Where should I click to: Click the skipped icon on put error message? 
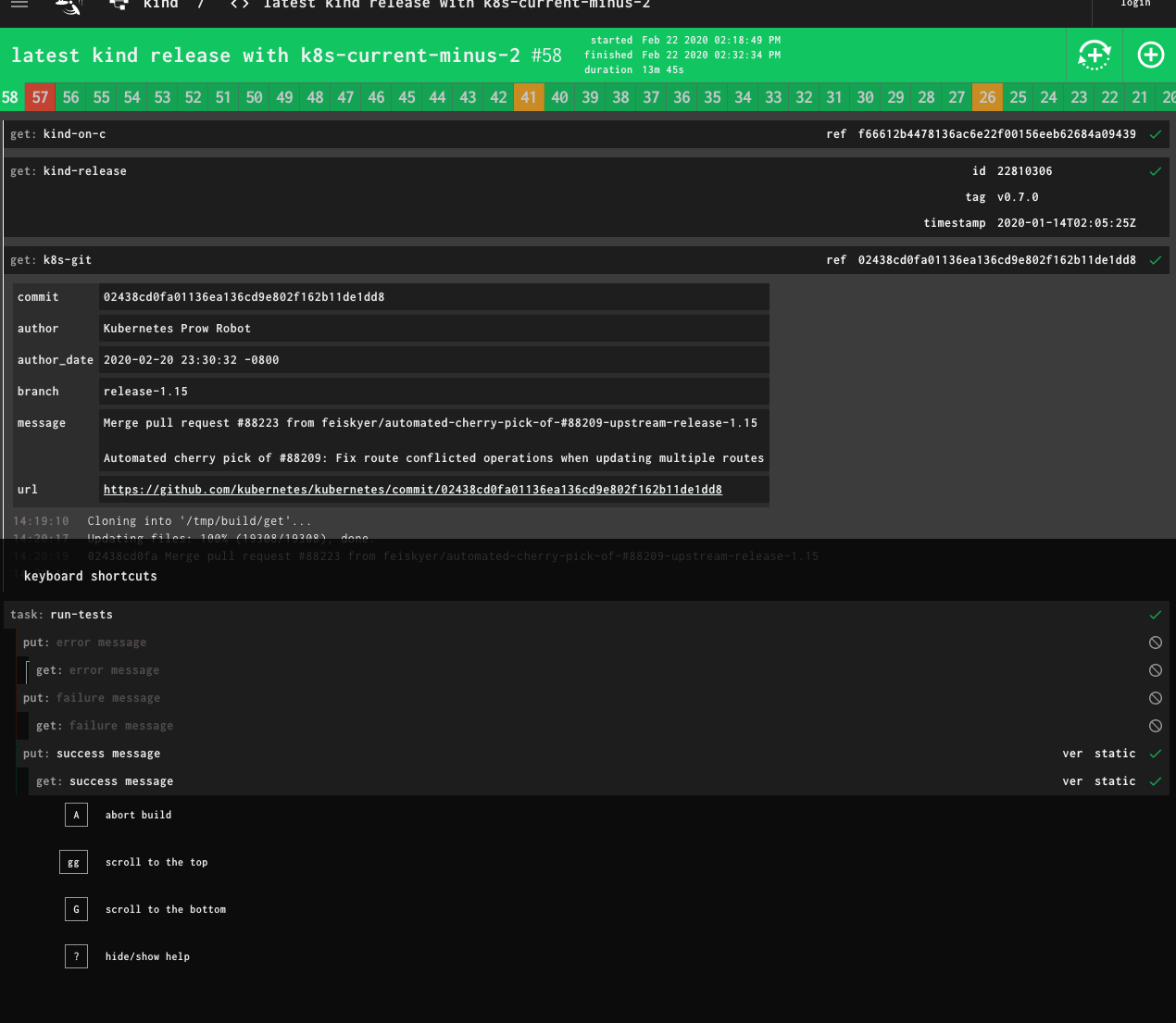tap(1155, 642)
